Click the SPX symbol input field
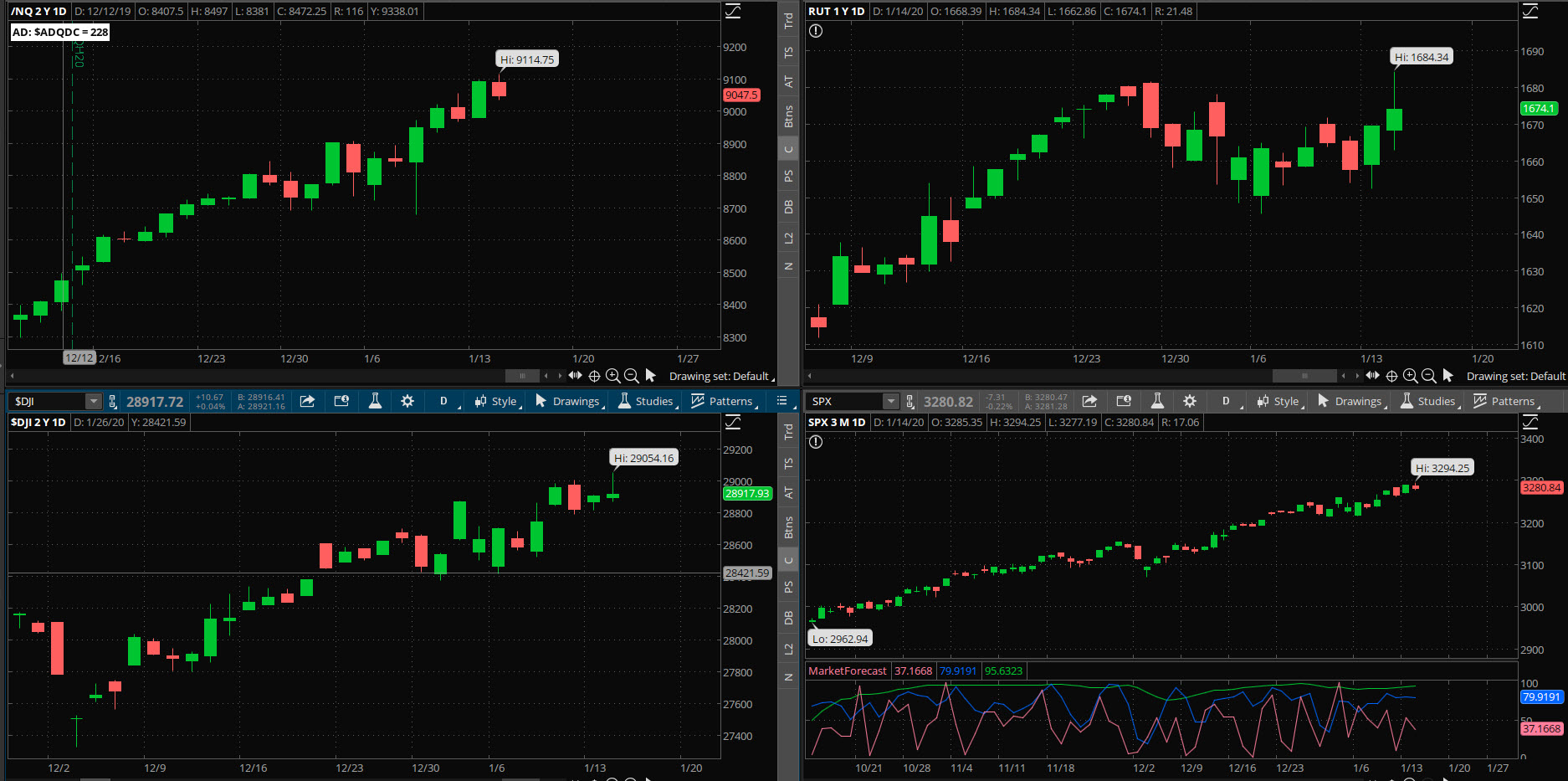The width and height of the screenshot is (1568, 781). 845,401
